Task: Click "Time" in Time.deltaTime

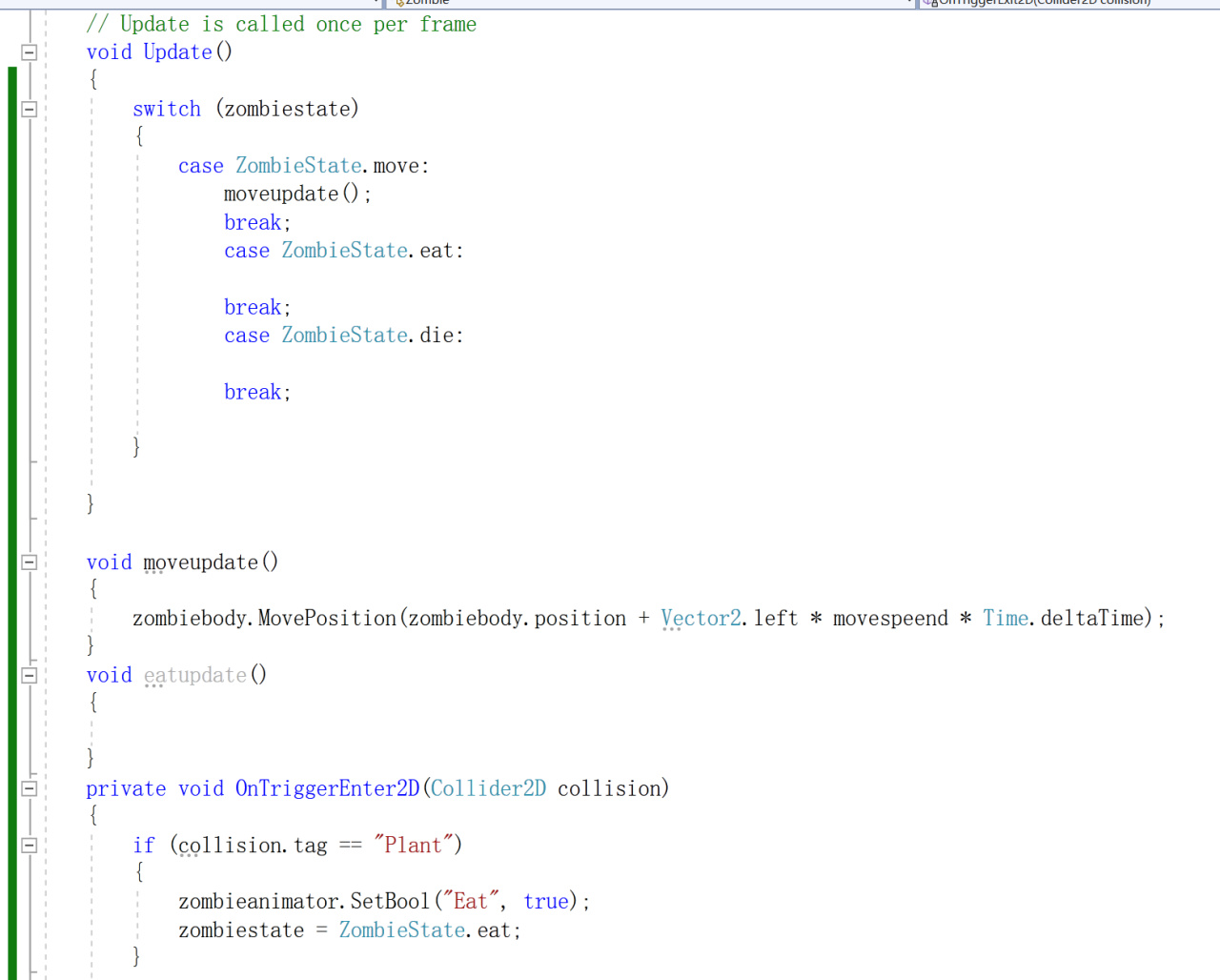Action: (x=1006, y=619)
